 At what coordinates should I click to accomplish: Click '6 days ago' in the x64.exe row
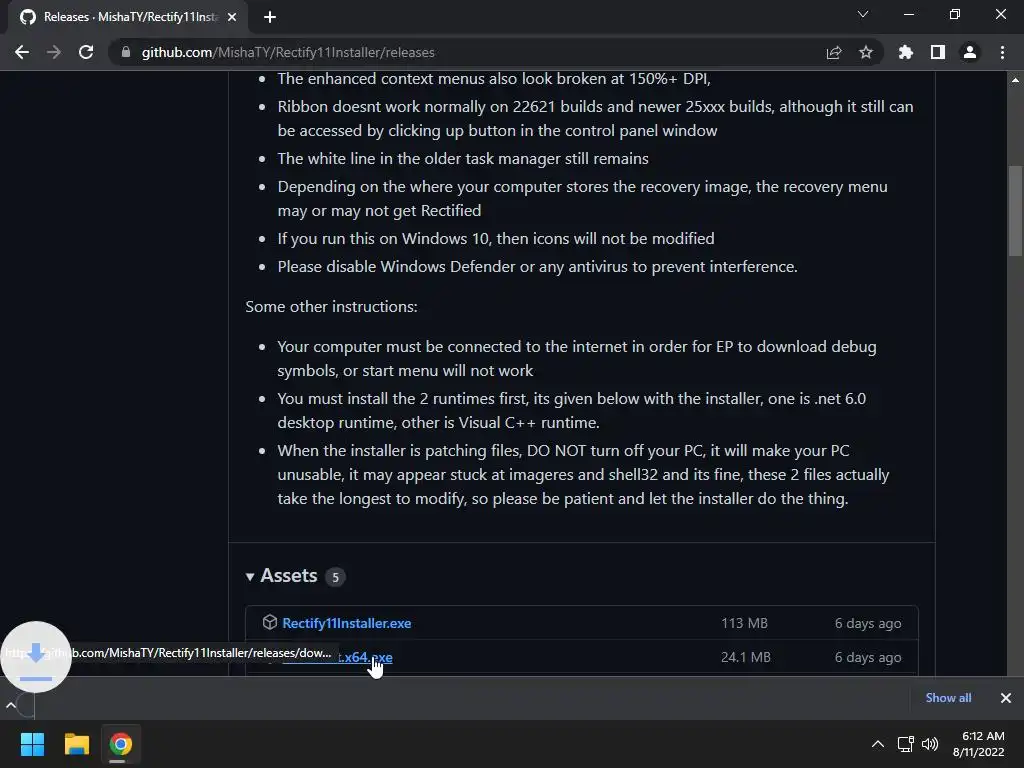click(868, 657)
